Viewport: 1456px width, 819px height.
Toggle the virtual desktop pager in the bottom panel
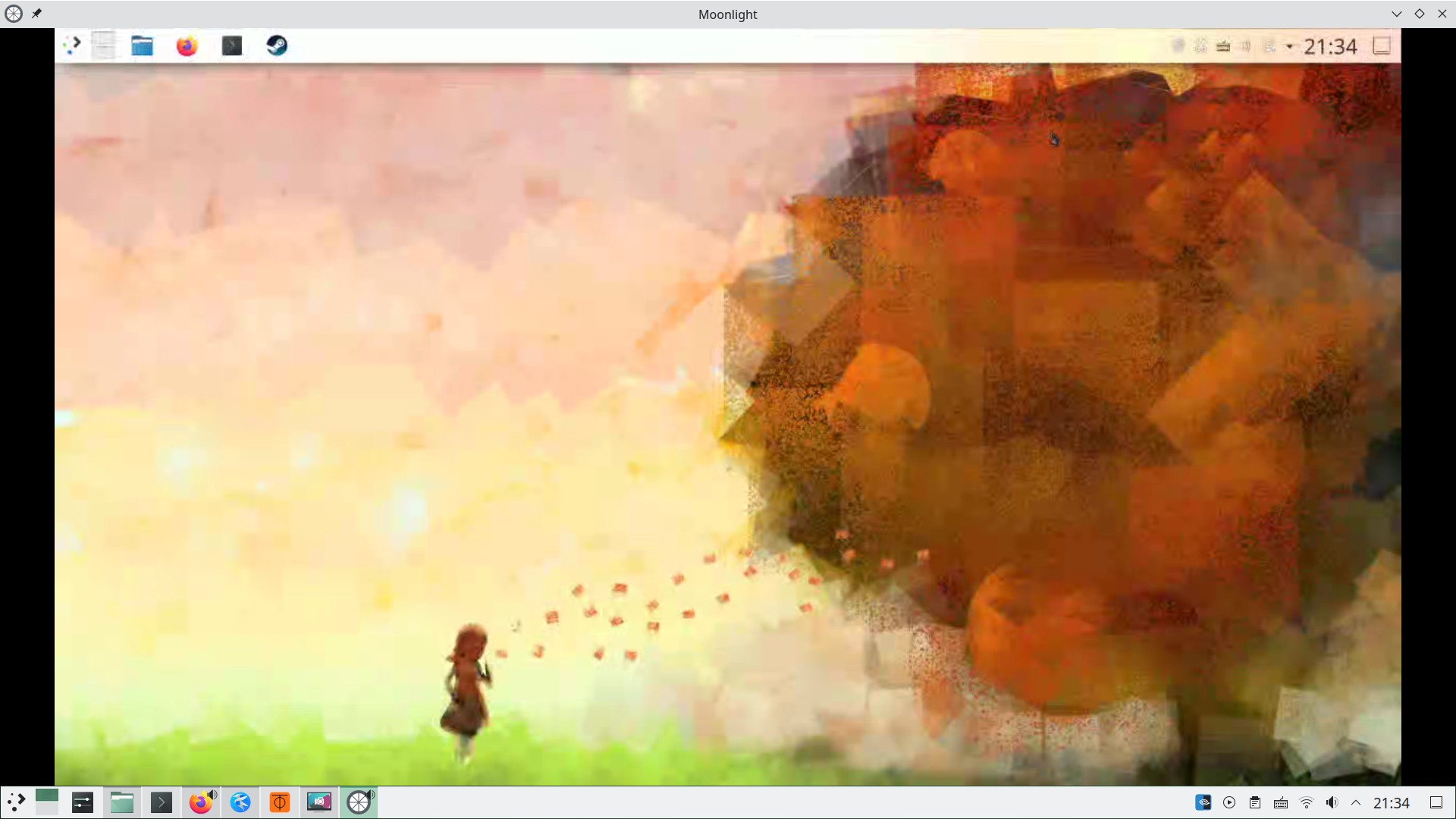[47, 802]
